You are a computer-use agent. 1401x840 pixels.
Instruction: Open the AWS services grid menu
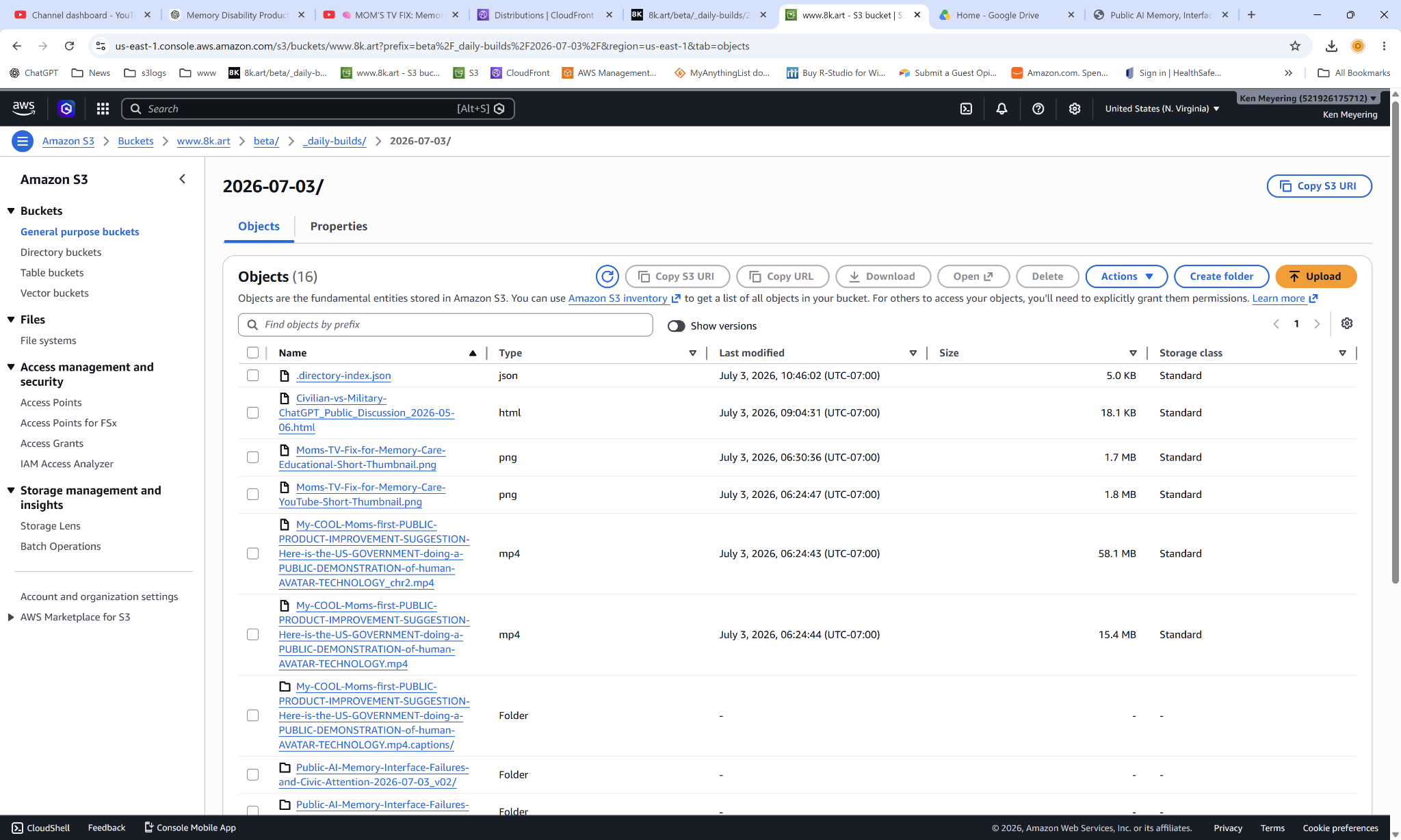point(103,108)
